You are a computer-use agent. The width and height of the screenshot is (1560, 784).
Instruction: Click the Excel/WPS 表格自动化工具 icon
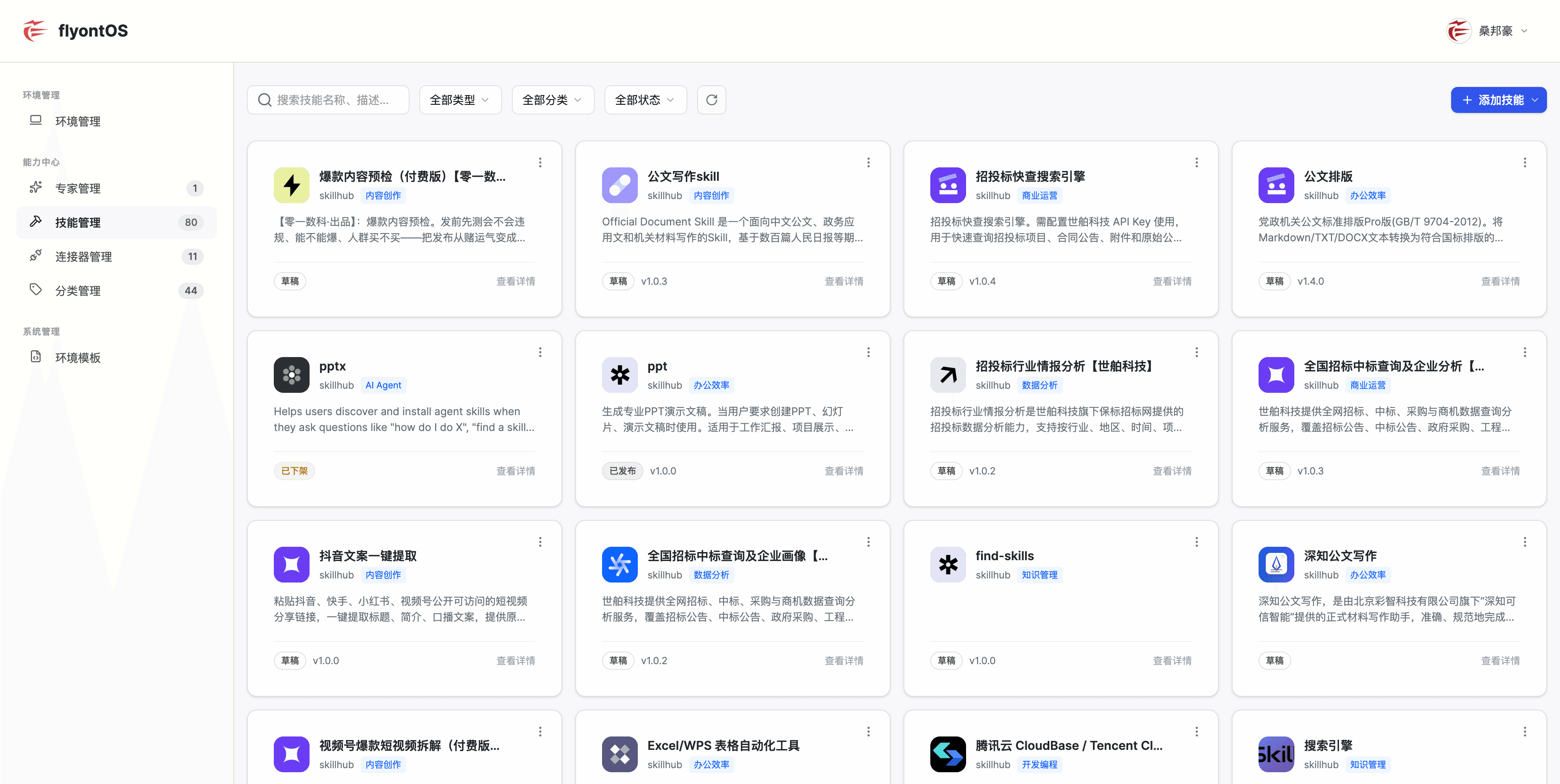pos(620,754)
